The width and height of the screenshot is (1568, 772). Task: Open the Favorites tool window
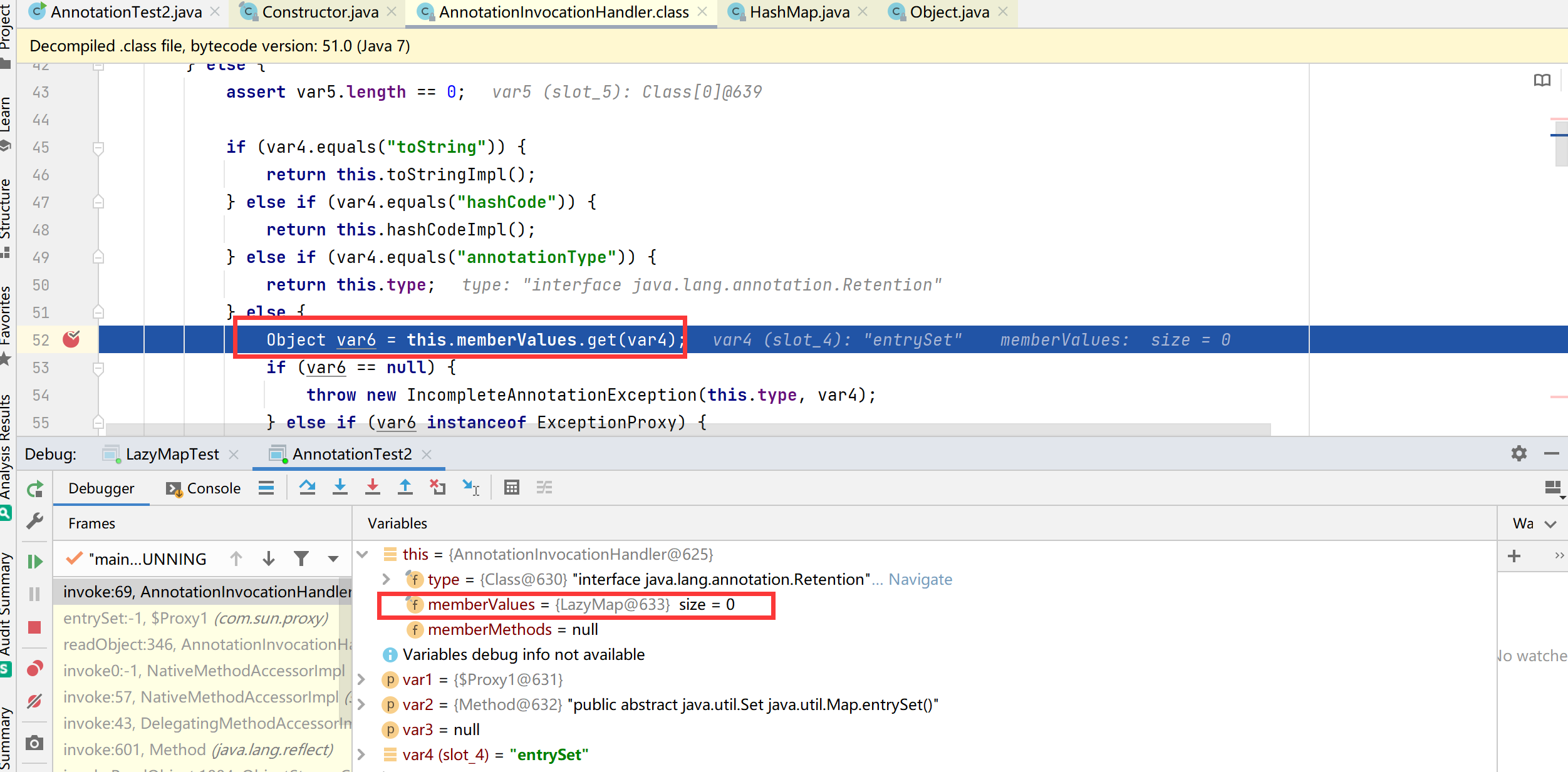point(6,325)
